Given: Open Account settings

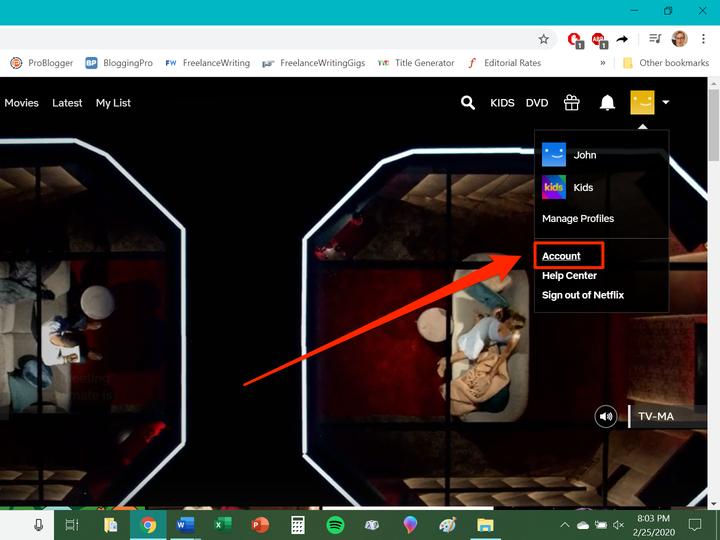Looking at the screenshot, I should (x=561, y=256).
